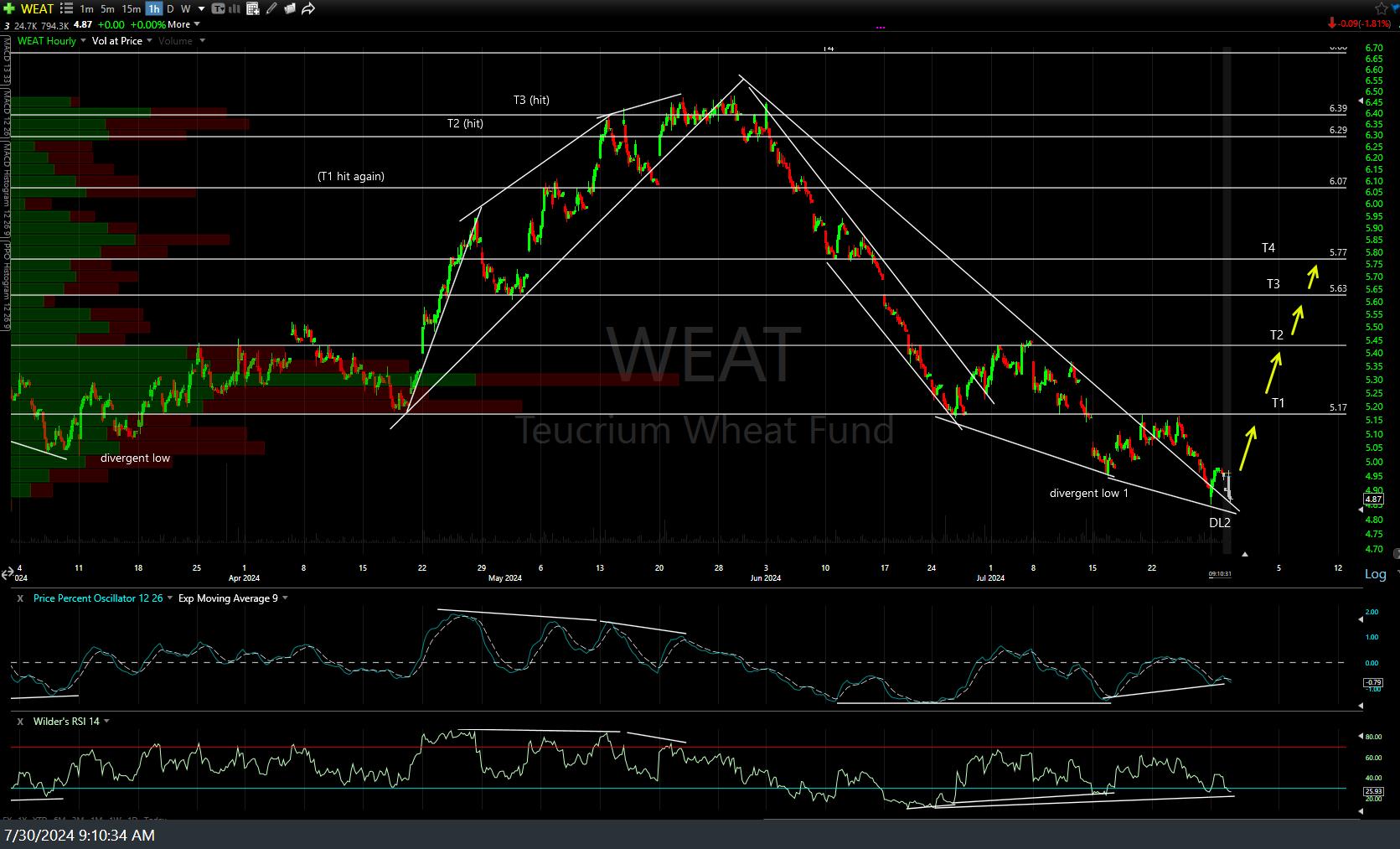Click the volume bars icon in the toolbar
1400x849 pixels.
(x=233, y=8)
